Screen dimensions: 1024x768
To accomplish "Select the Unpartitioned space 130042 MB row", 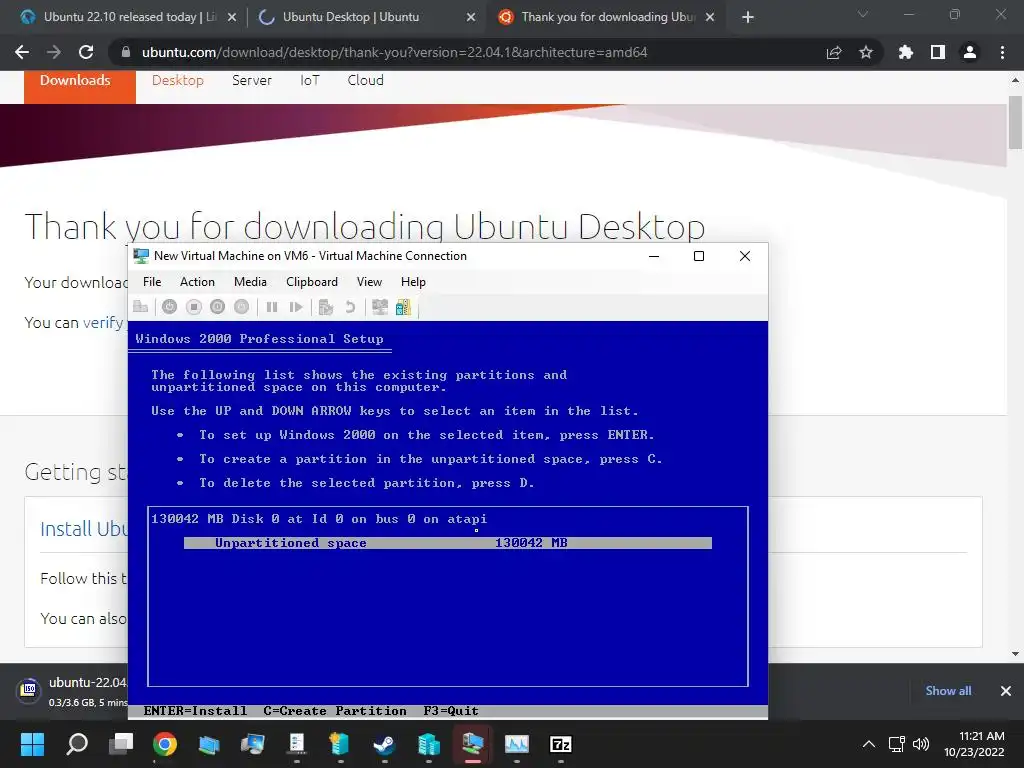I will [x=447, y=543].
